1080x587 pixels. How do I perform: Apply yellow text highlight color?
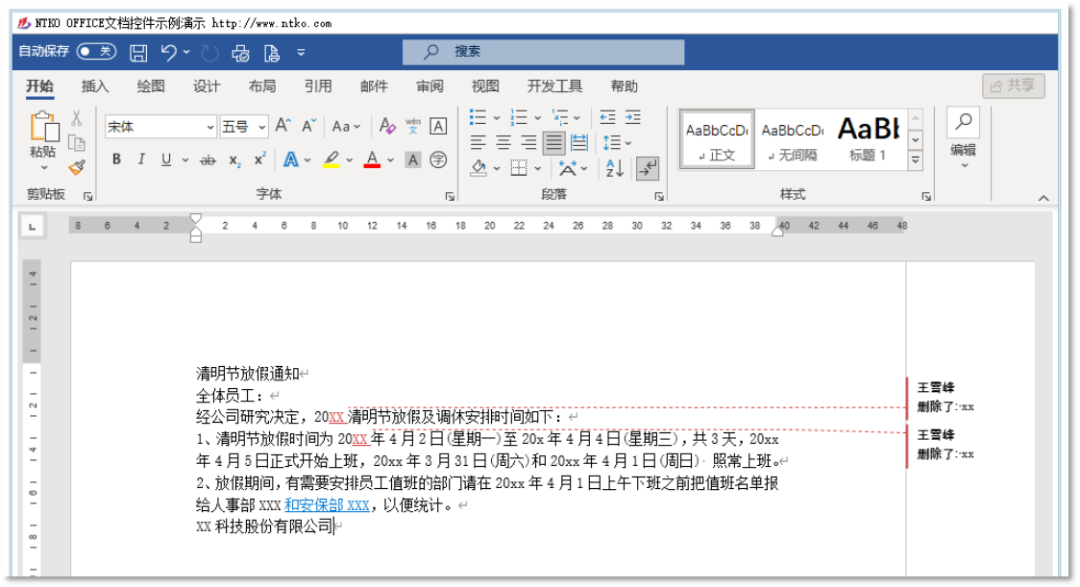coord(331,158)
